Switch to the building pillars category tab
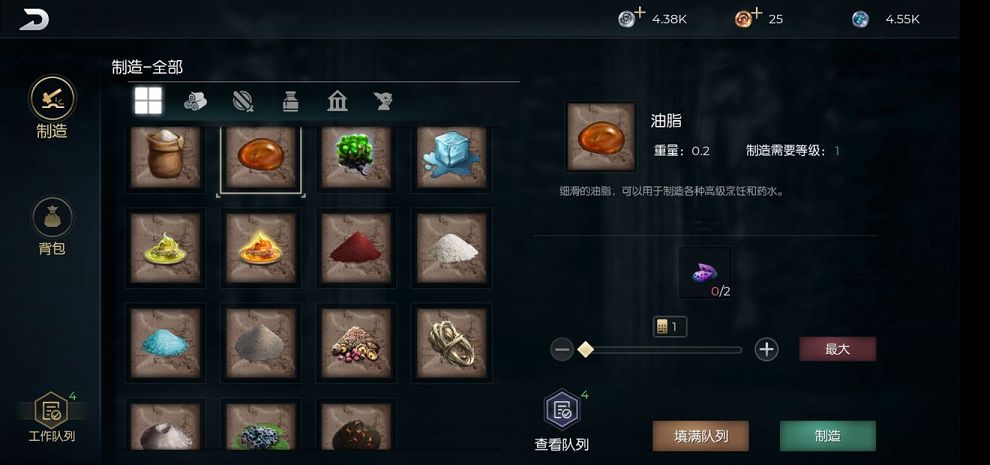 coord(338,101)
